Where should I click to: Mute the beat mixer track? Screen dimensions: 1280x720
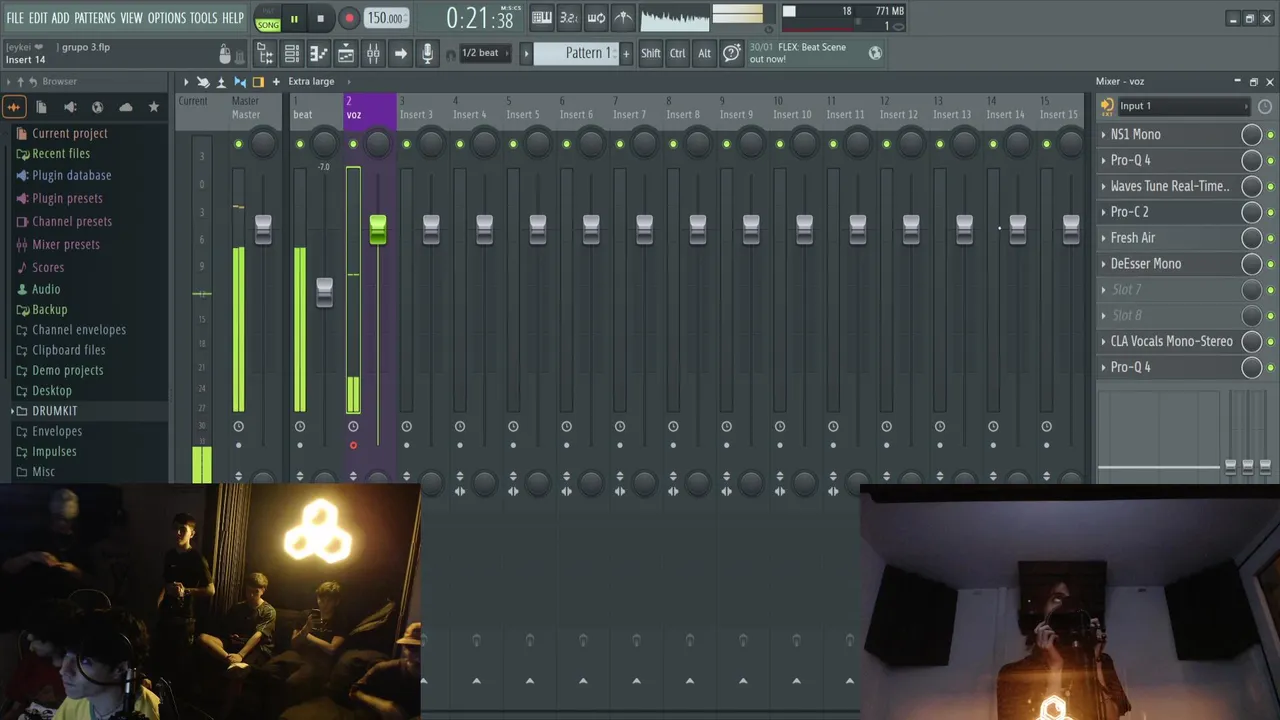pyautogui.click(x=299, y=145)
